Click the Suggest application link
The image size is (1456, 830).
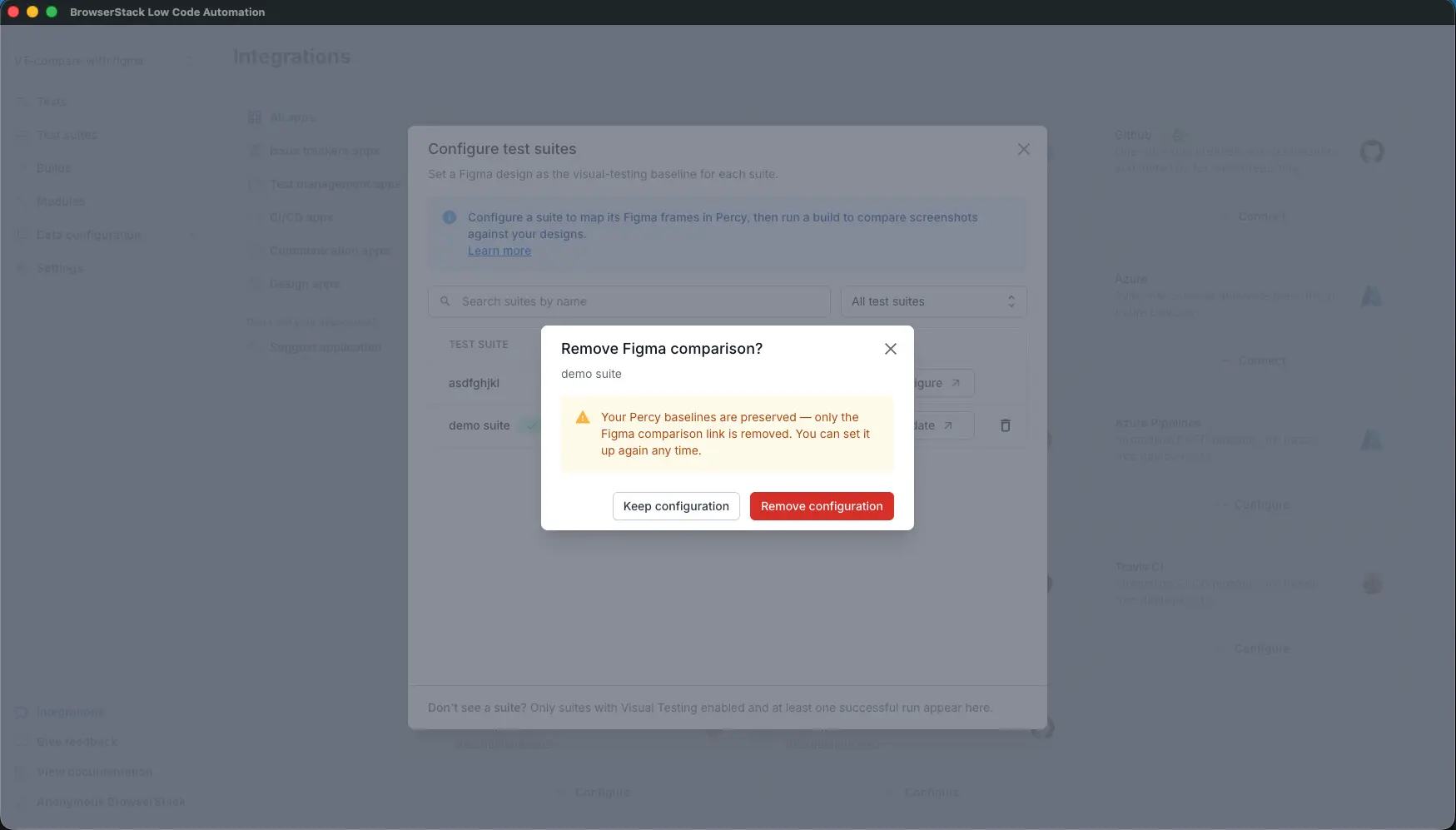pyautogui.click(x=325, y=347)
